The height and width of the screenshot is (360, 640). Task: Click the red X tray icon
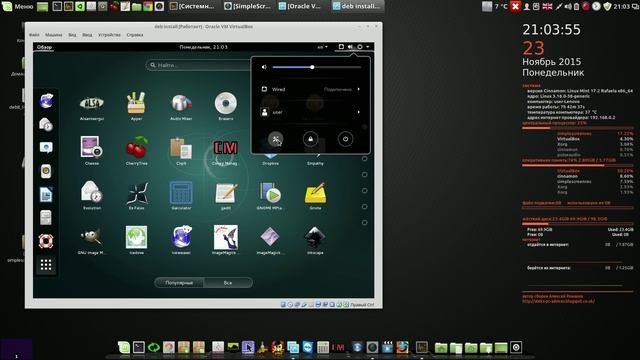pyautogui.click(x=515, y=6)
